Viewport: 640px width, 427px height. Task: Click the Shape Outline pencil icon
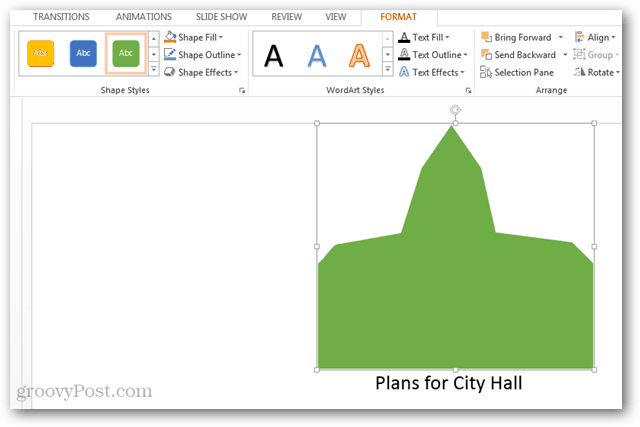[170, 55]
